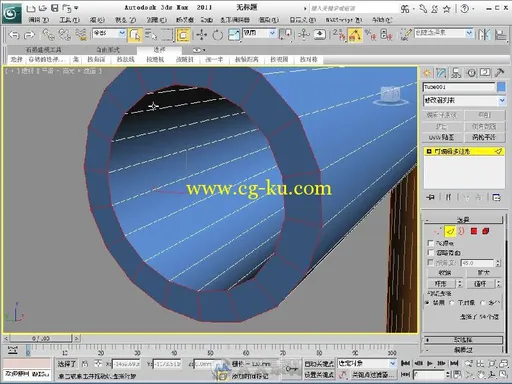Image resolution: width=512 pixels, height=384 pixels.
Task: Activate the Select and Move tool
Action: click(x=202, y=35)
